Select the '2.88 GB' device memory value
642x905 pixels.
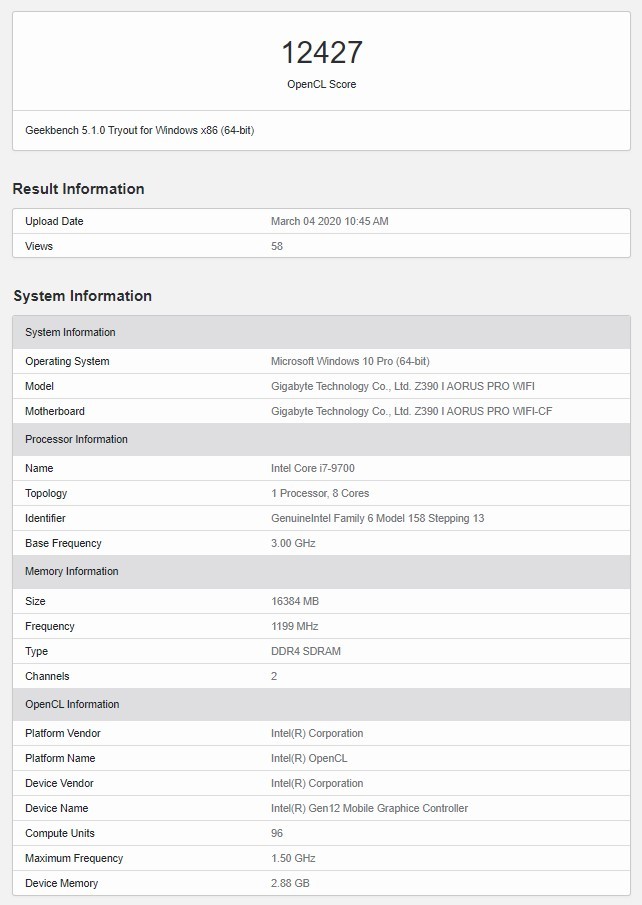click(x=290, y=883)
